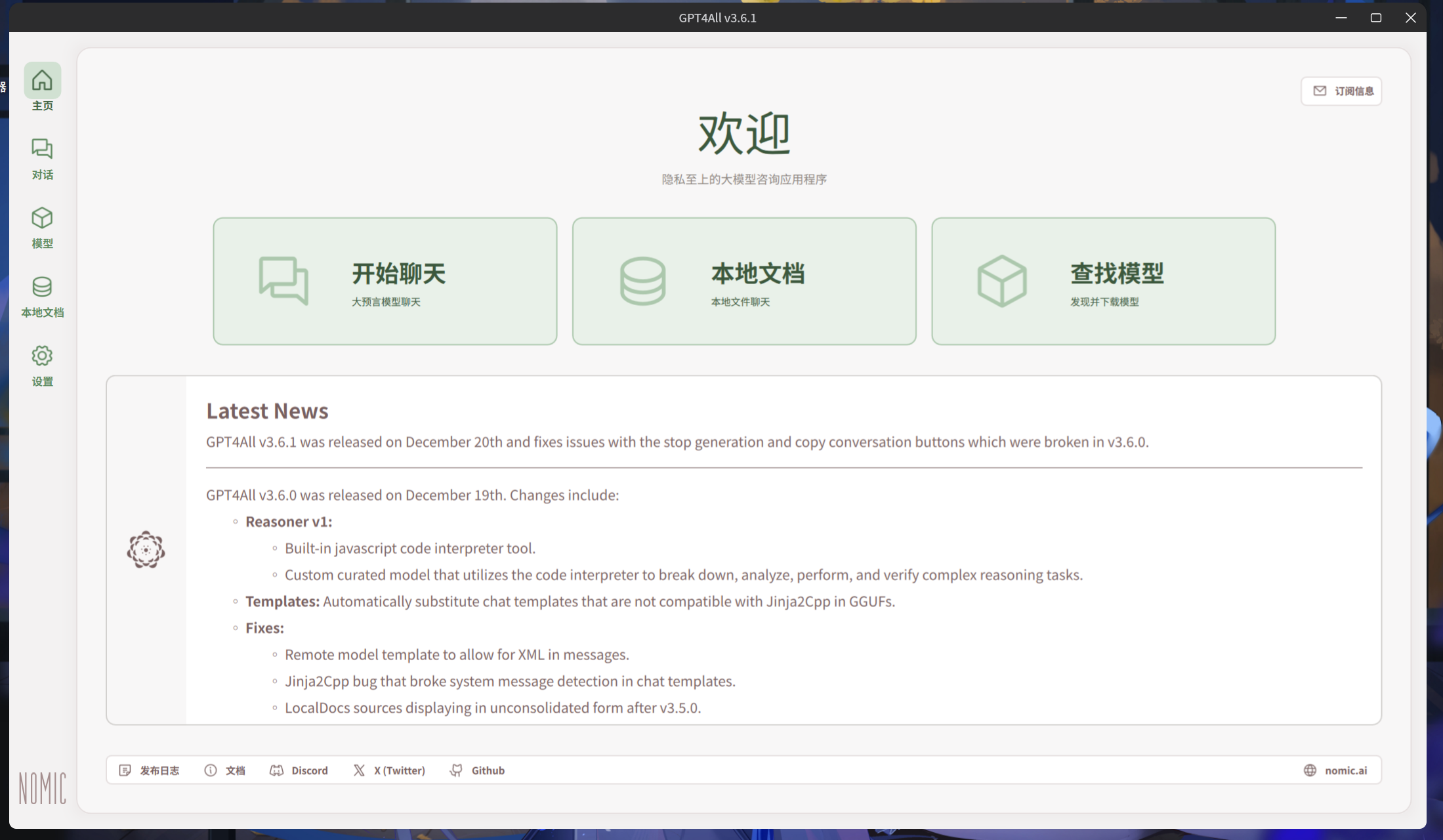Open Settings (设置) gear icon

click(x=42, y=356)
